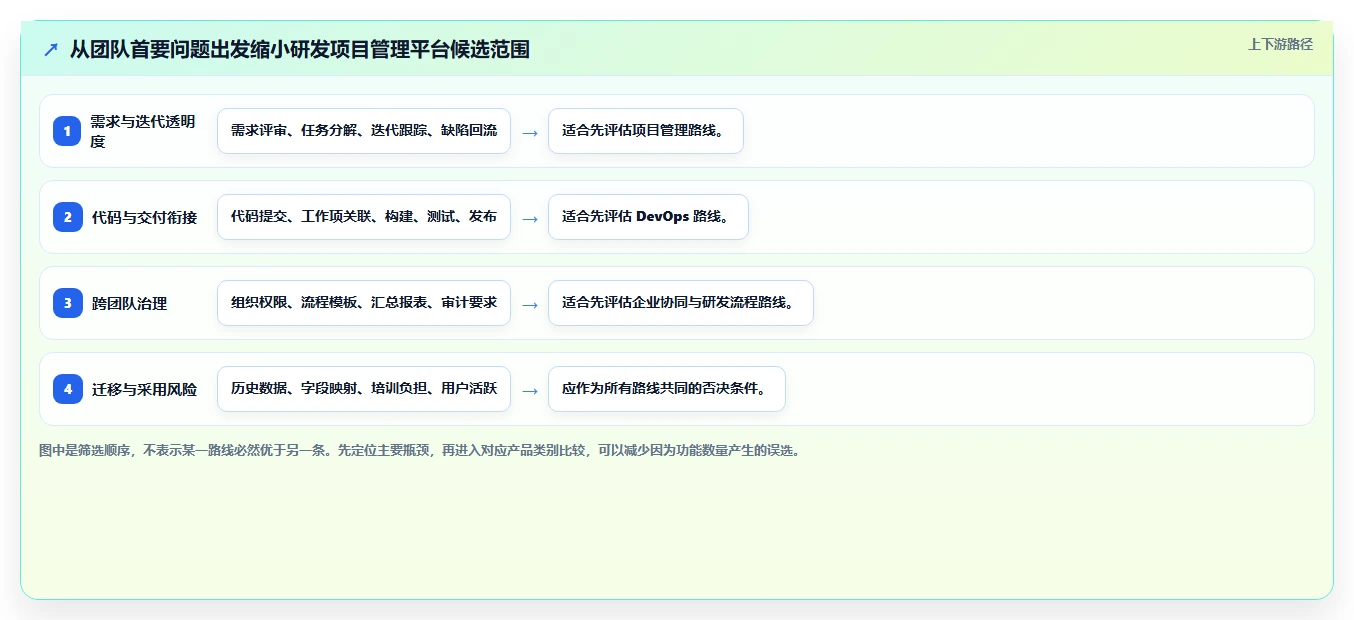Viewport: 1354px width, 620px height.
Task: Click the 迁移与采用风险 label
Action: pos(144,389)
